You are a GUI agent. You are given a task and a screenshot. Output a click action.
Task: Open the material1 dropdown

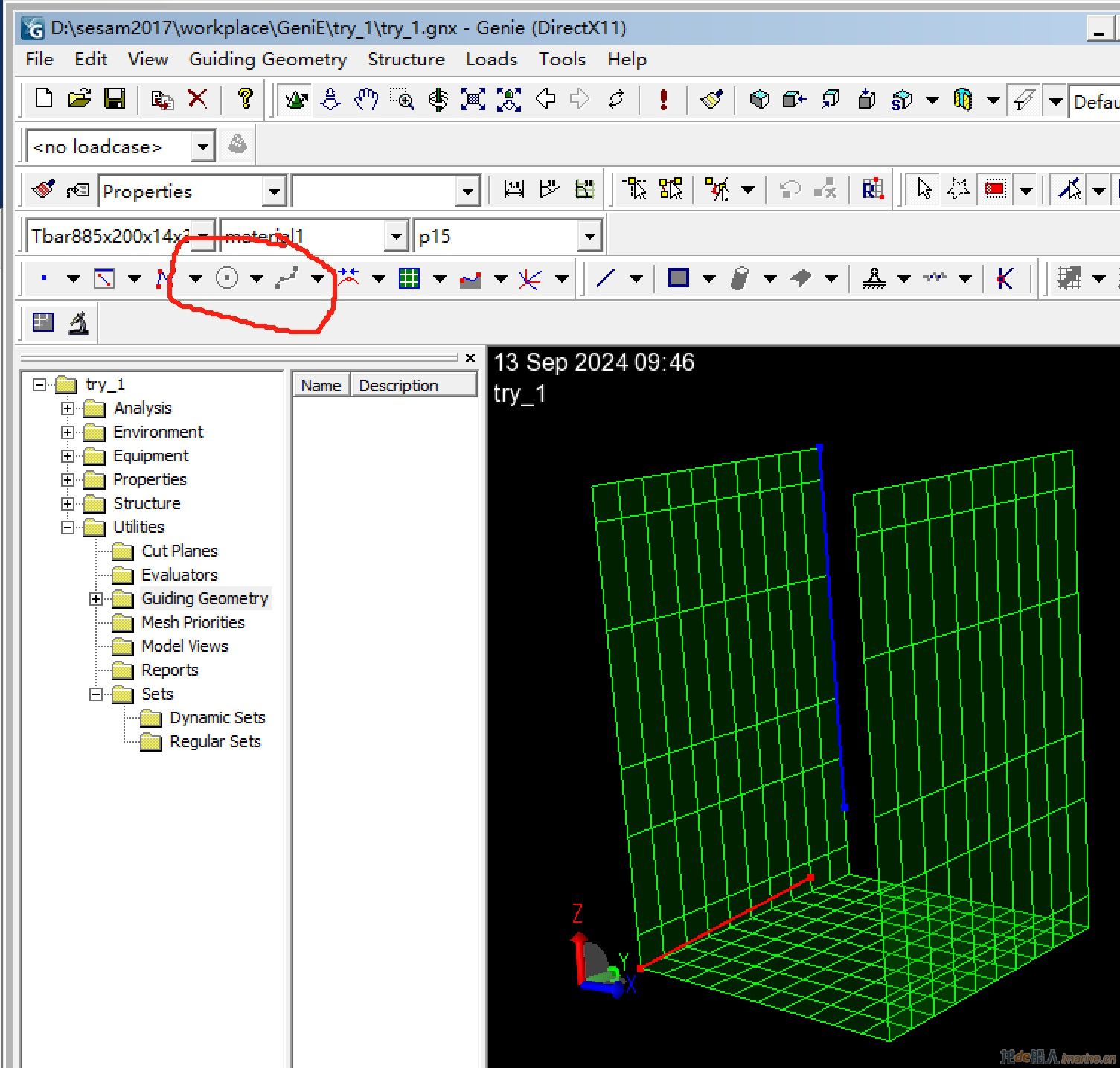tap(397, 236)
